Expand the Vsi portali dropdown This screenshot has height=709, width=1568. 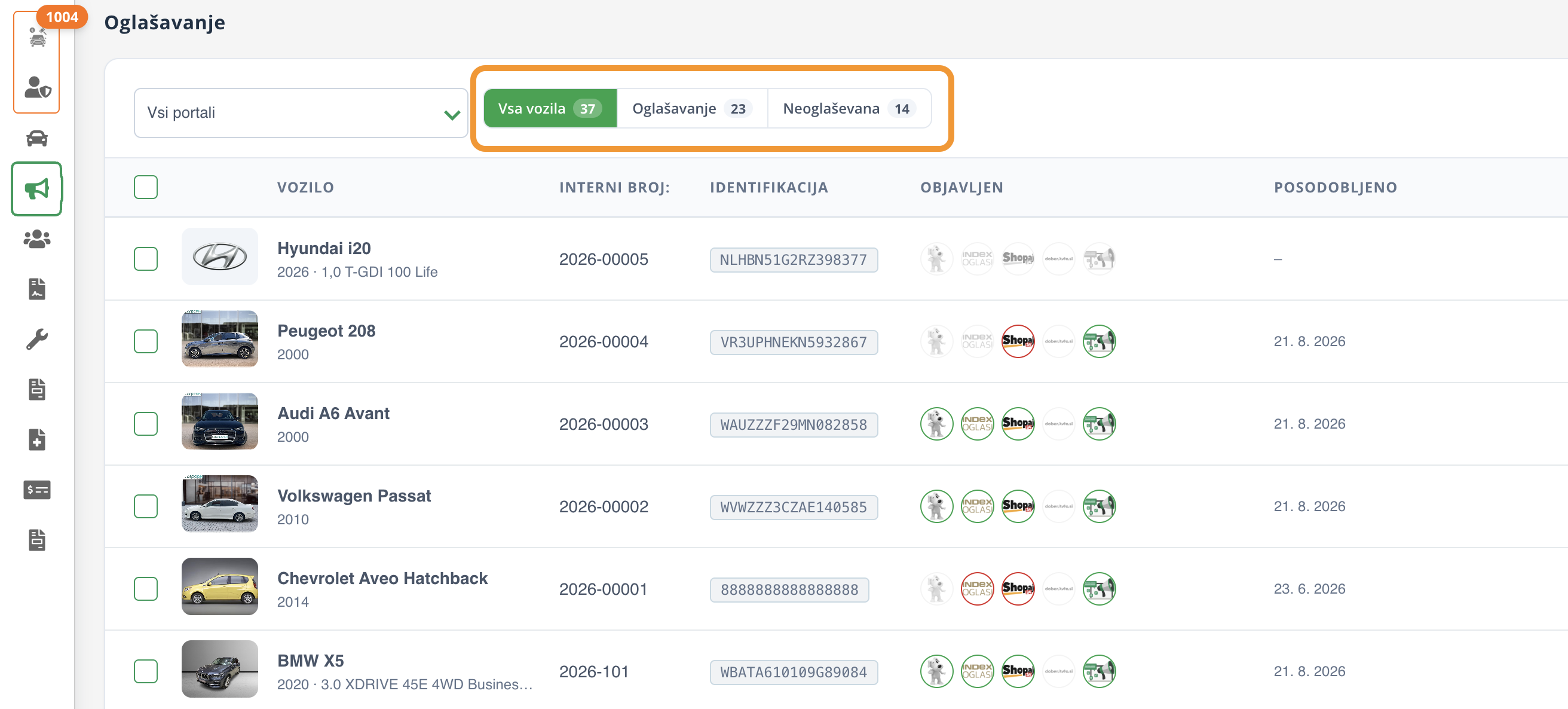click(x=301, y=112)
